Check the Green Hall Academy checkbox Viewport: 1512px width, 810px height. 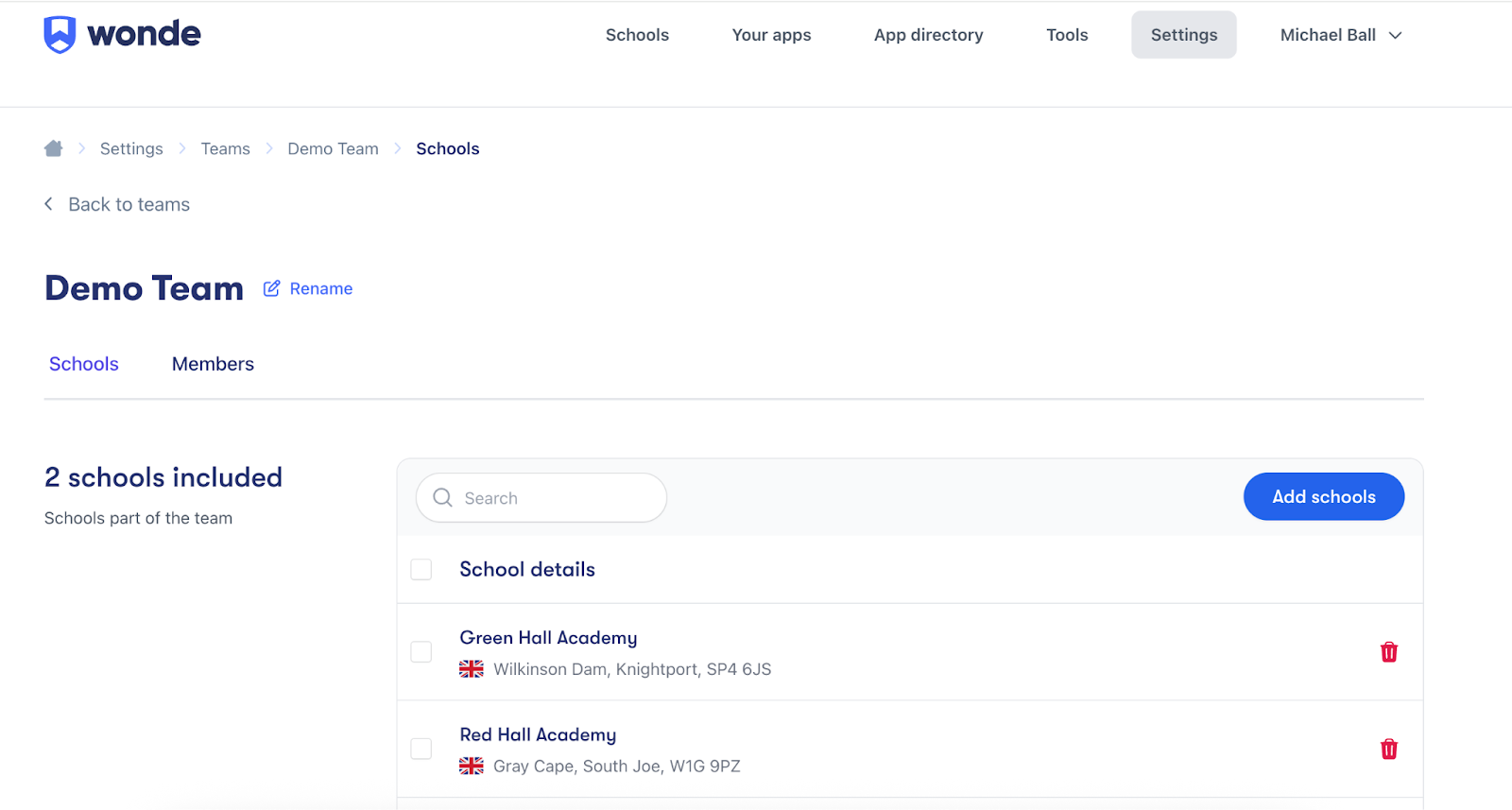point(421,652)
